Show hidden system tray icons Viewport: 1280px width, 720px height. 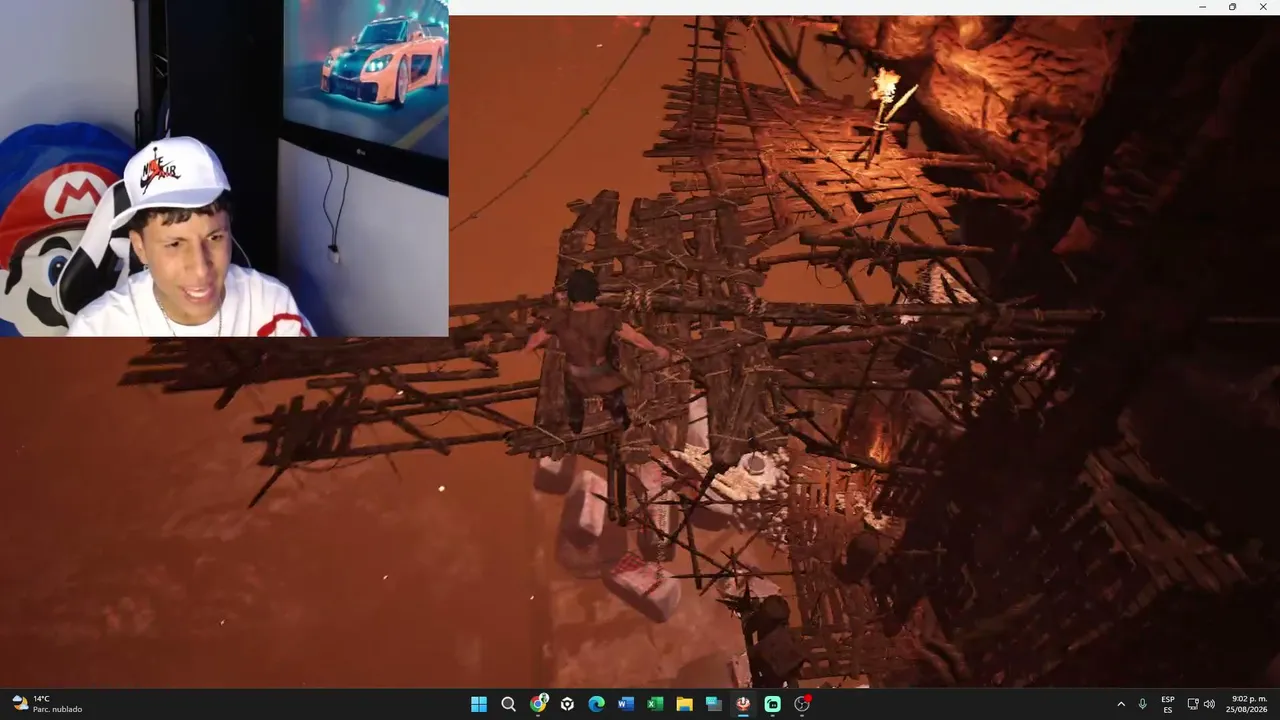pos(1121,704)
